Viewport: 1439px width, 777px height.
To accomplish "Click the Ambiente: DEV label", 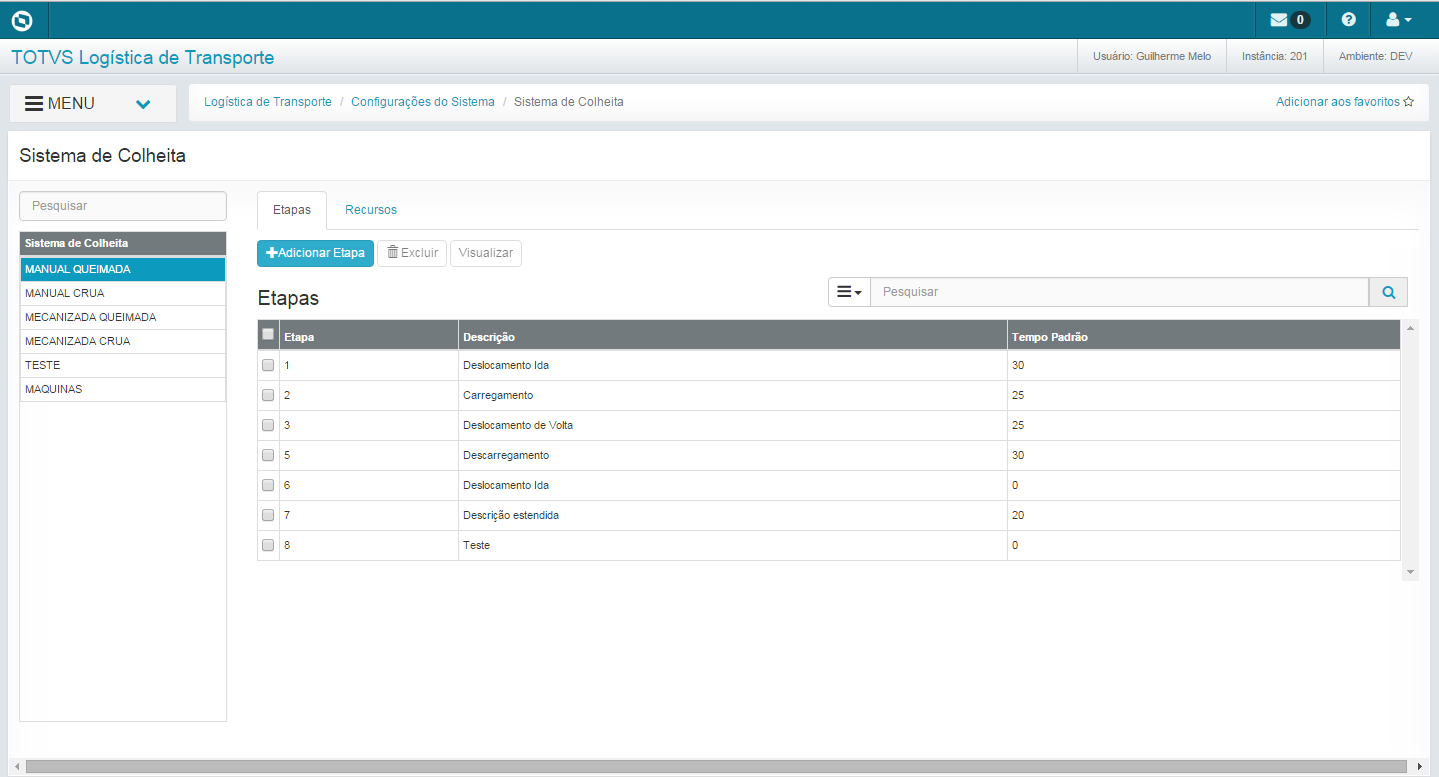I will pos(1375,56).
